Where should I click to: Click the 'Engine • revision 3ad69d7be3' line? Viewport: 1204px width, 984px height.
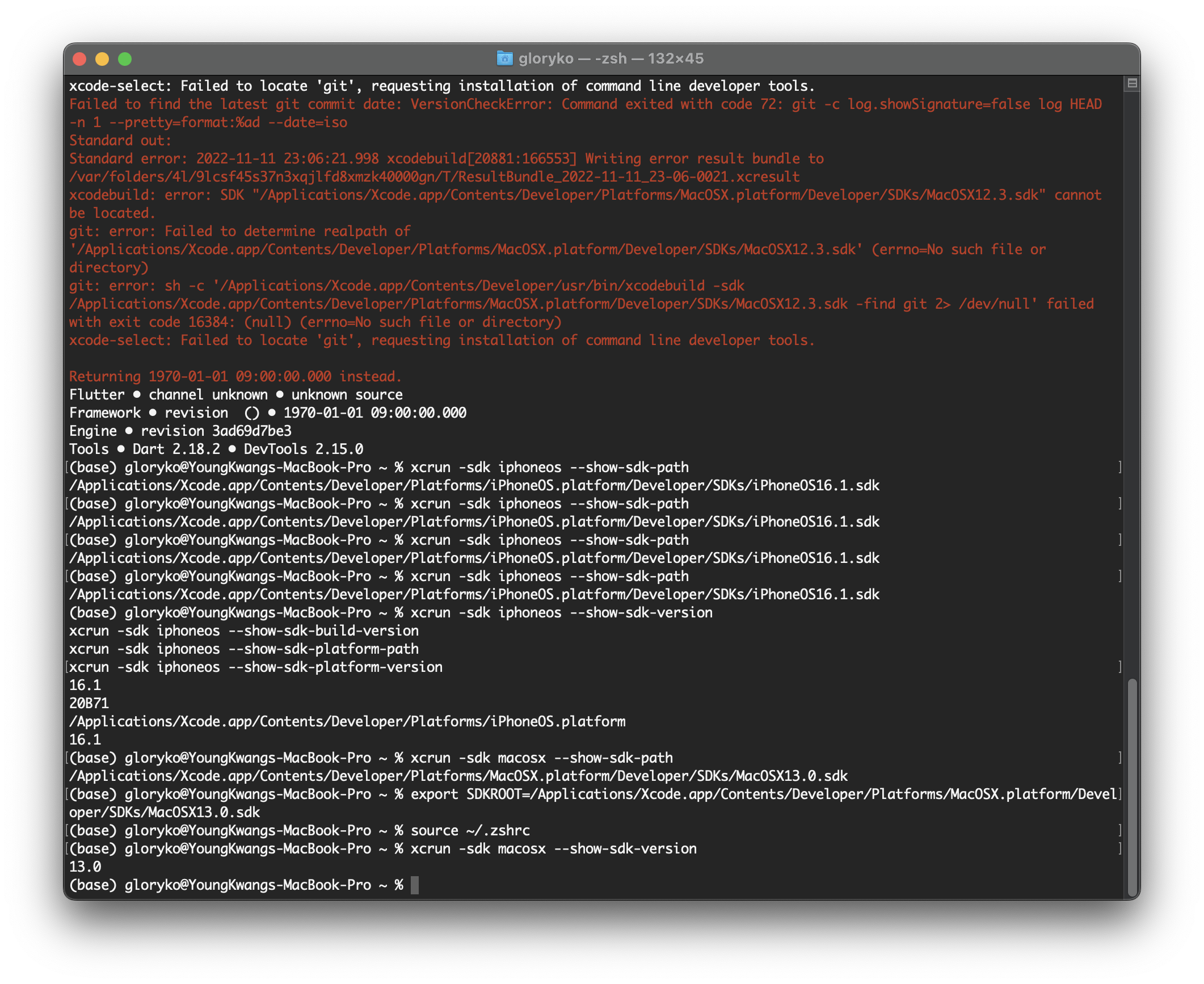[180, 431]
